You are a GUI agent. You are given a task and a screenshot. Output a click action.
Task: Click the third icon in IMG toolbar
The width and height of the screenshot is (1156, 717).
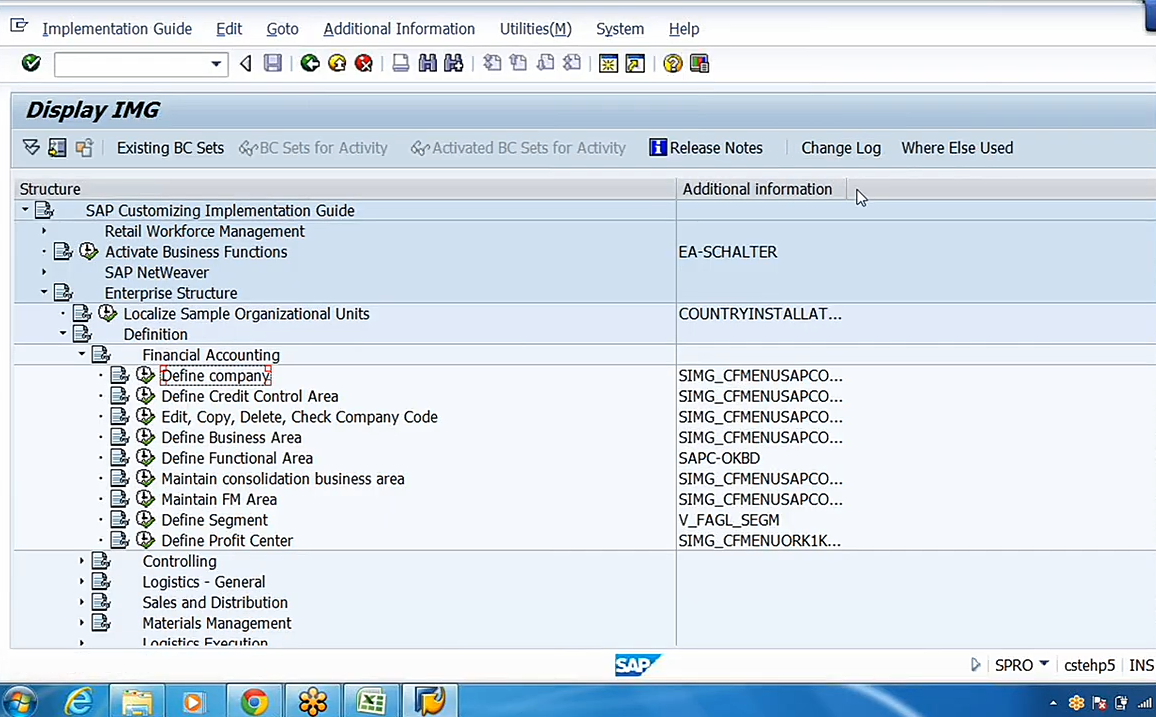[84, 148]
